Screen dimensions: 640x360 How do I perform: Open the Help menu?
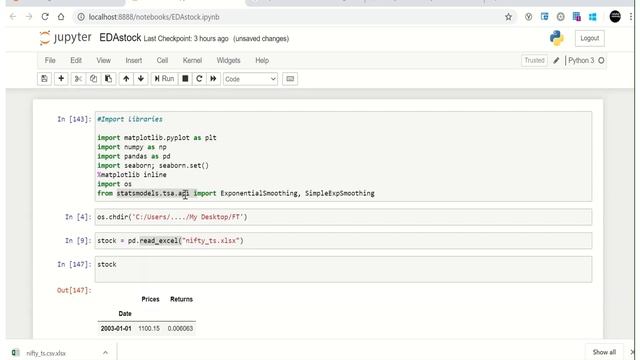pos(262,60)
